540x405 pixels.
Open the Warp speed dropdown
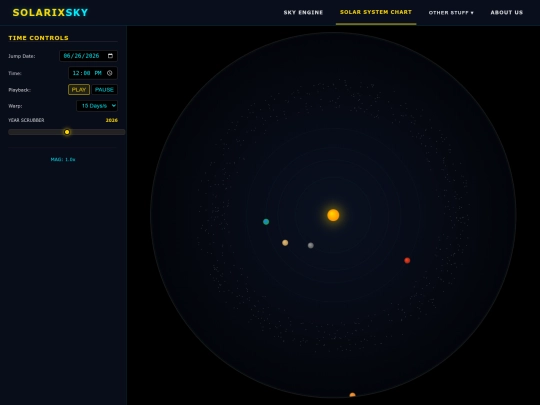(x=97, y=106)
